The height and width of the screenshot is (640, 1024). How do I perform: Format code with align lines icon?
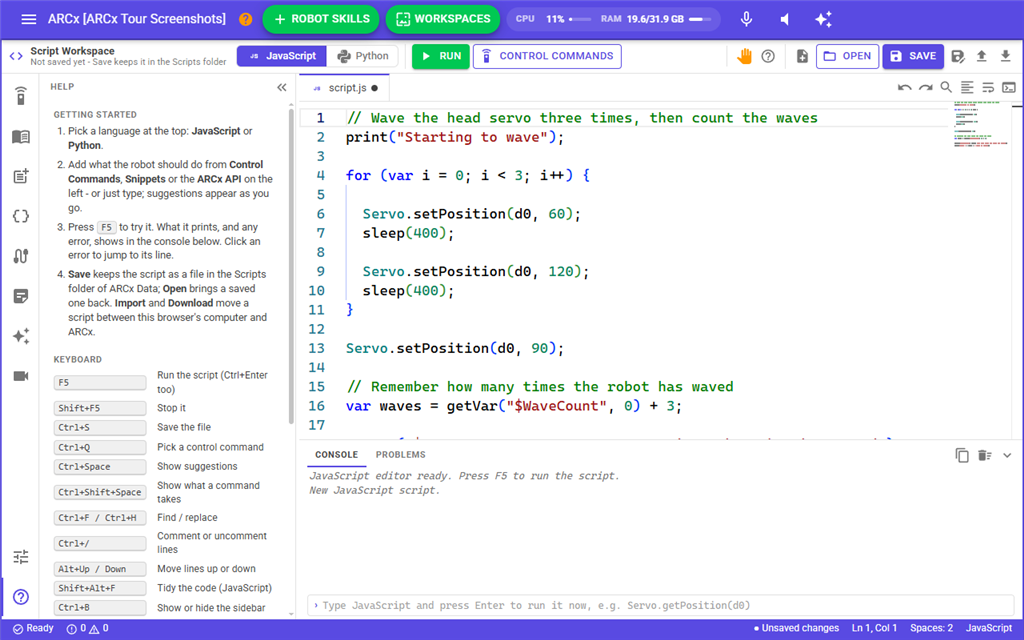point(967,88)
